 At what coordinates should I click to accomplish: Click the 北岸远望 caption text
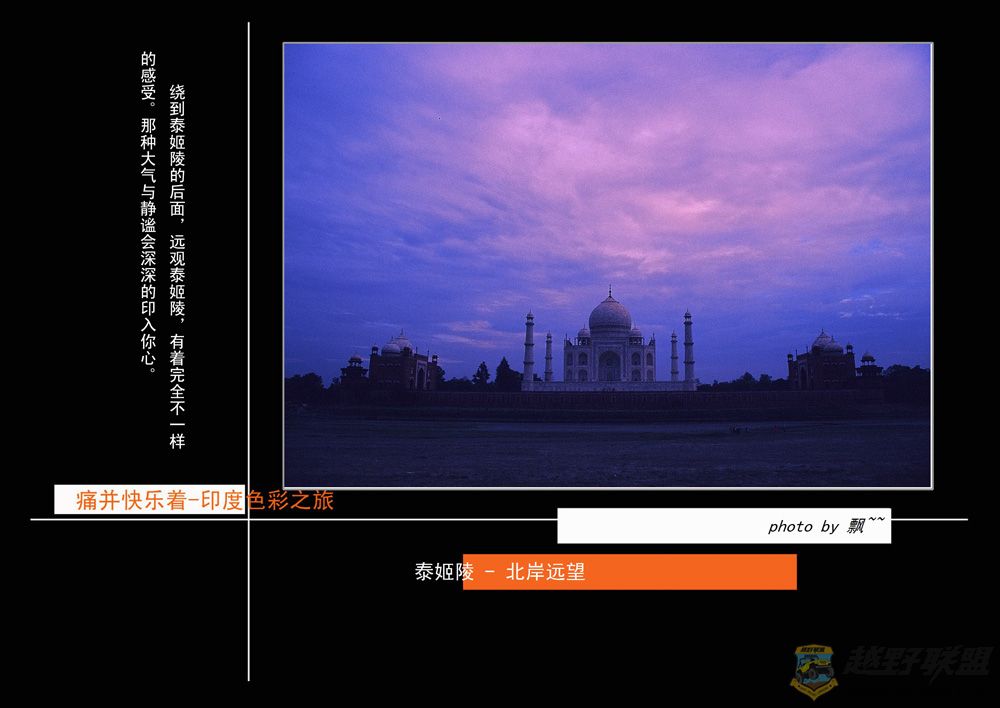545,572
